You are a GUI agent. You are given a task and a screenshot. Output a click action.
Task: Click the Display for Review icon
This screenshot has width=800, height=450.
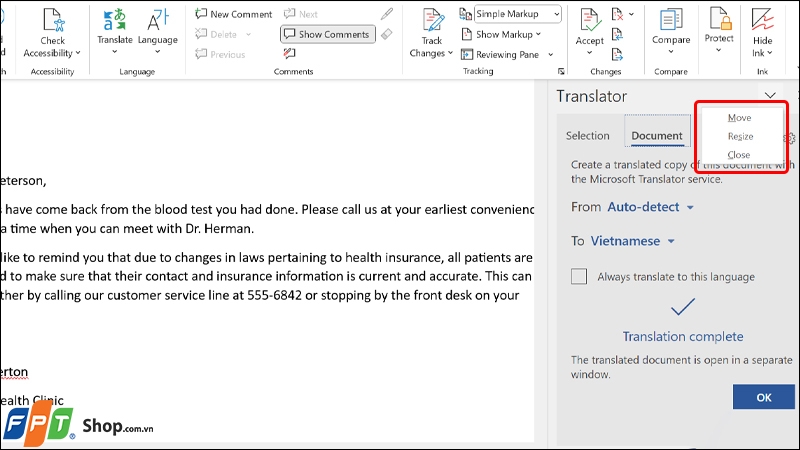click(x=465, y=14)
